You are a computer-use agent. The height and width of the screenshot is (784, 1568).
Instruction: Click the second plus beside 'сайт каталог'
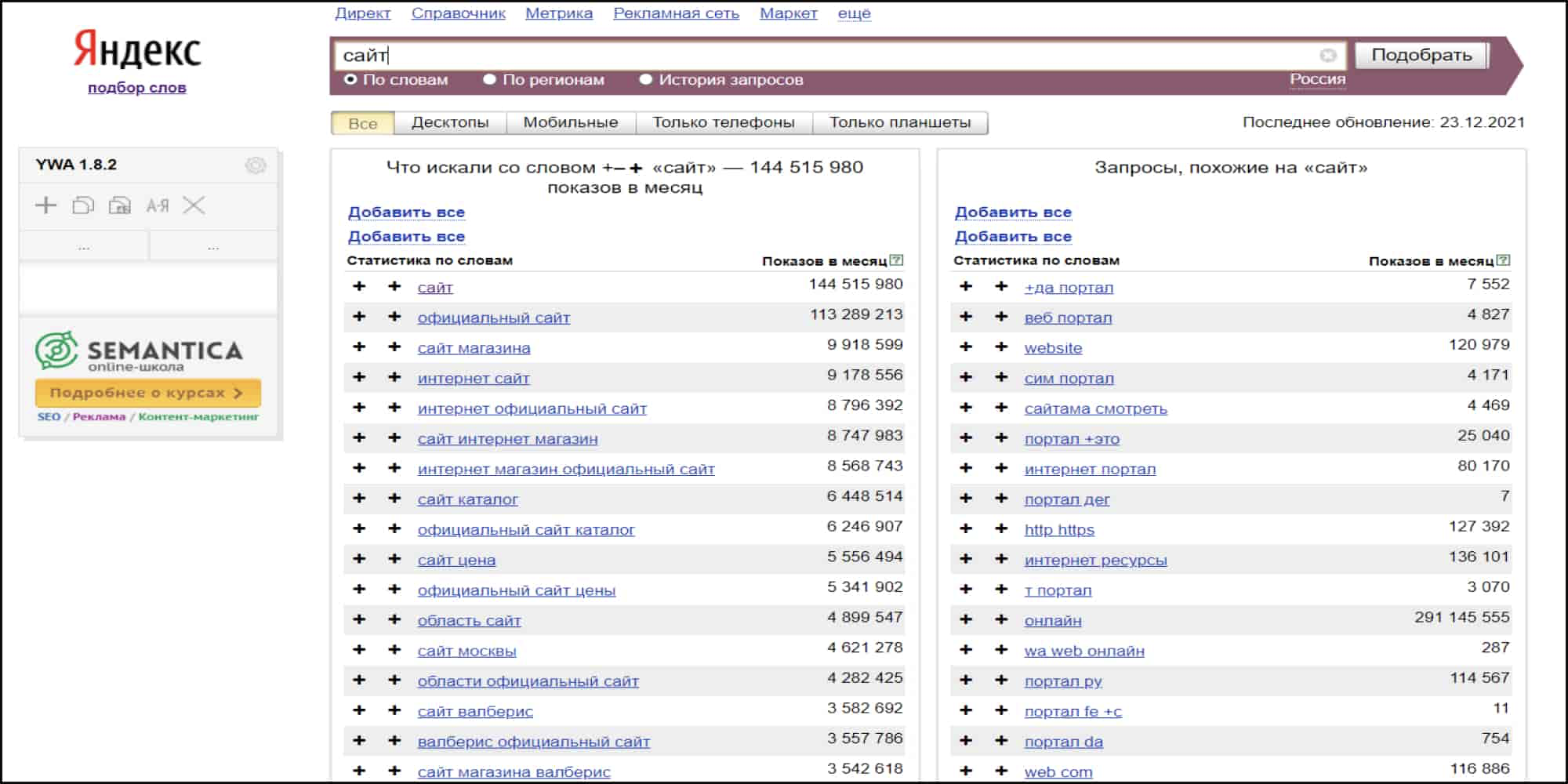pos(394,499)
